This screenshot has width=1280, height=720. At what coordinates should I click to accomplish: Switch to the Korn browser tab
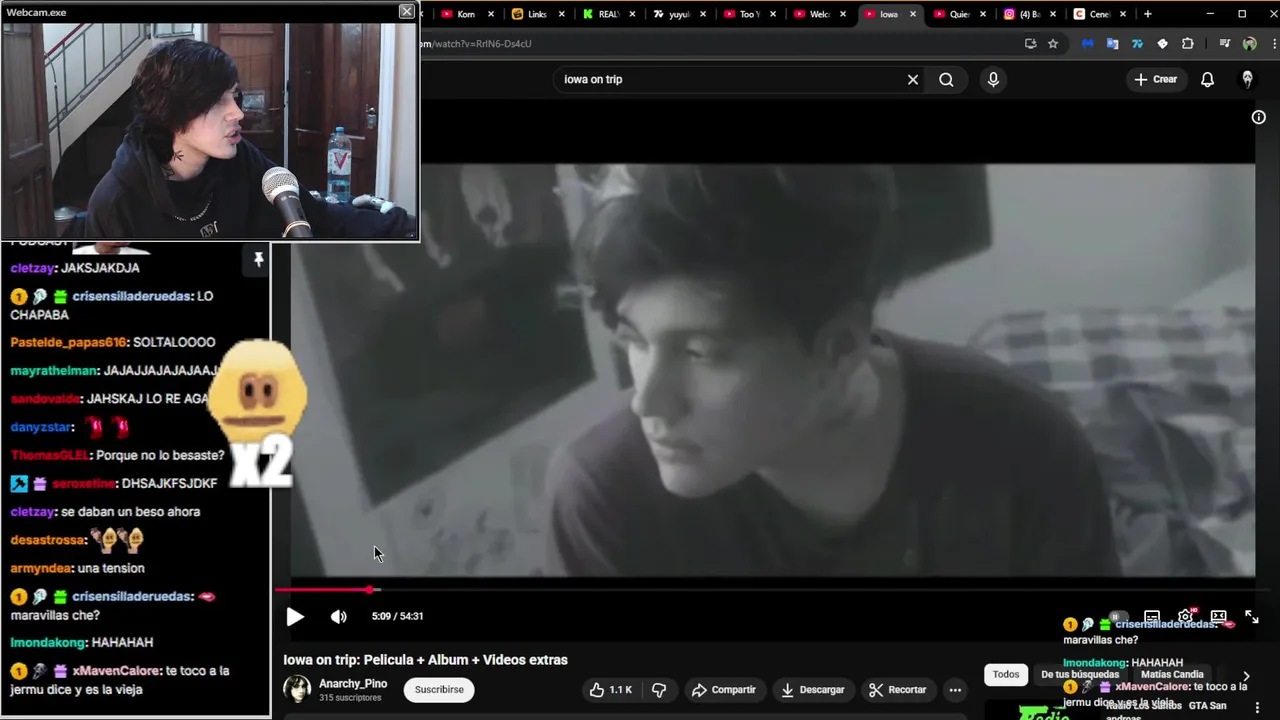click(x=465, y=14)
